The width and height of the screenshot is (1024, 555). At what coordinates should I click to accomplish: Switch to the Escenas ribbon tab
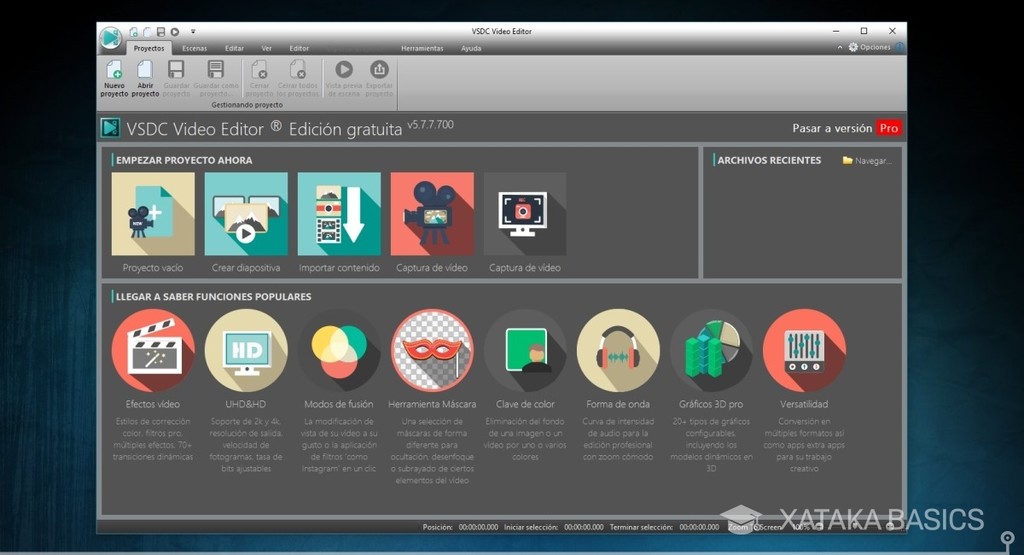click(x=194, y=48)
